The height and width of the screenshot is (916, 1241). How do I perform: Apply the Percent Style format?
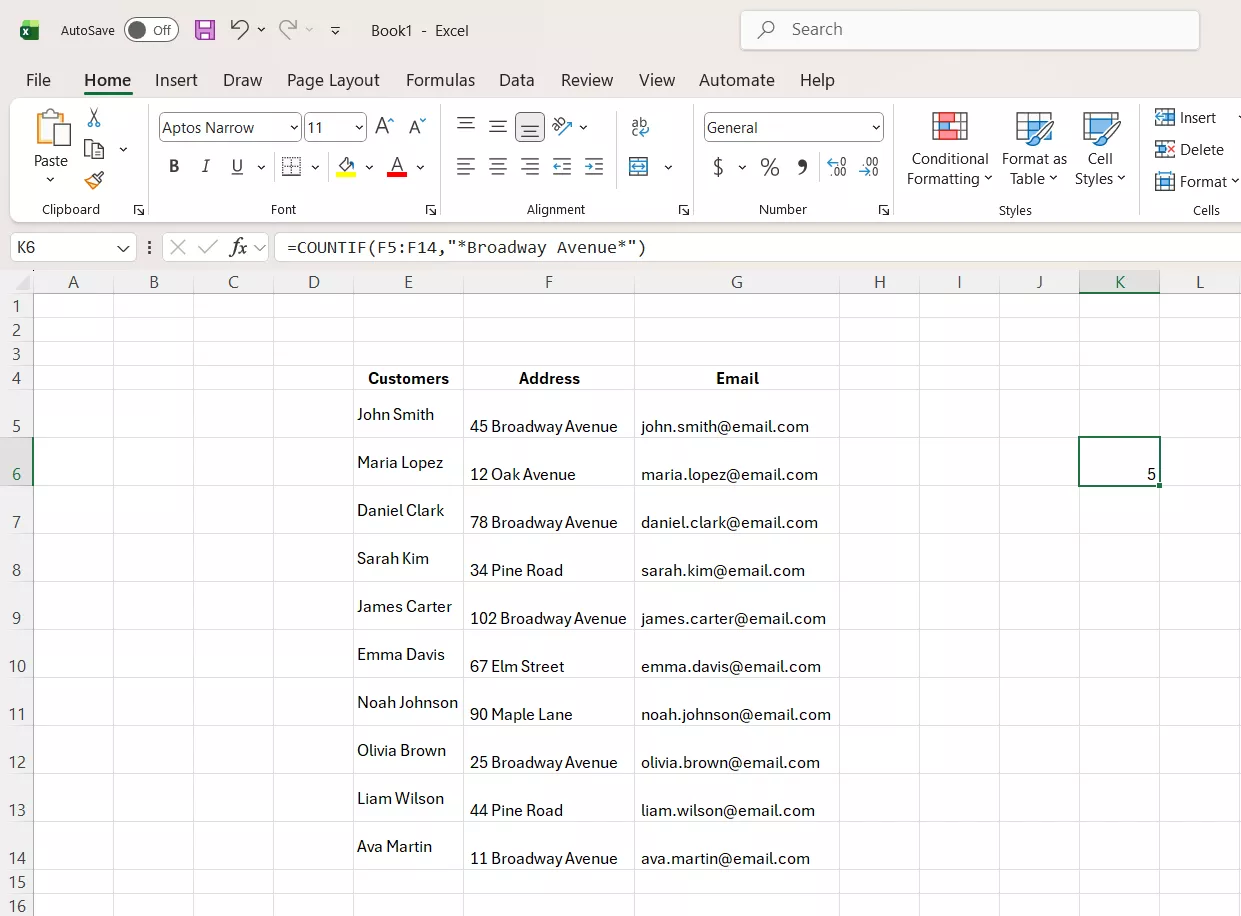pyautogui.click(x=769, y=167)
